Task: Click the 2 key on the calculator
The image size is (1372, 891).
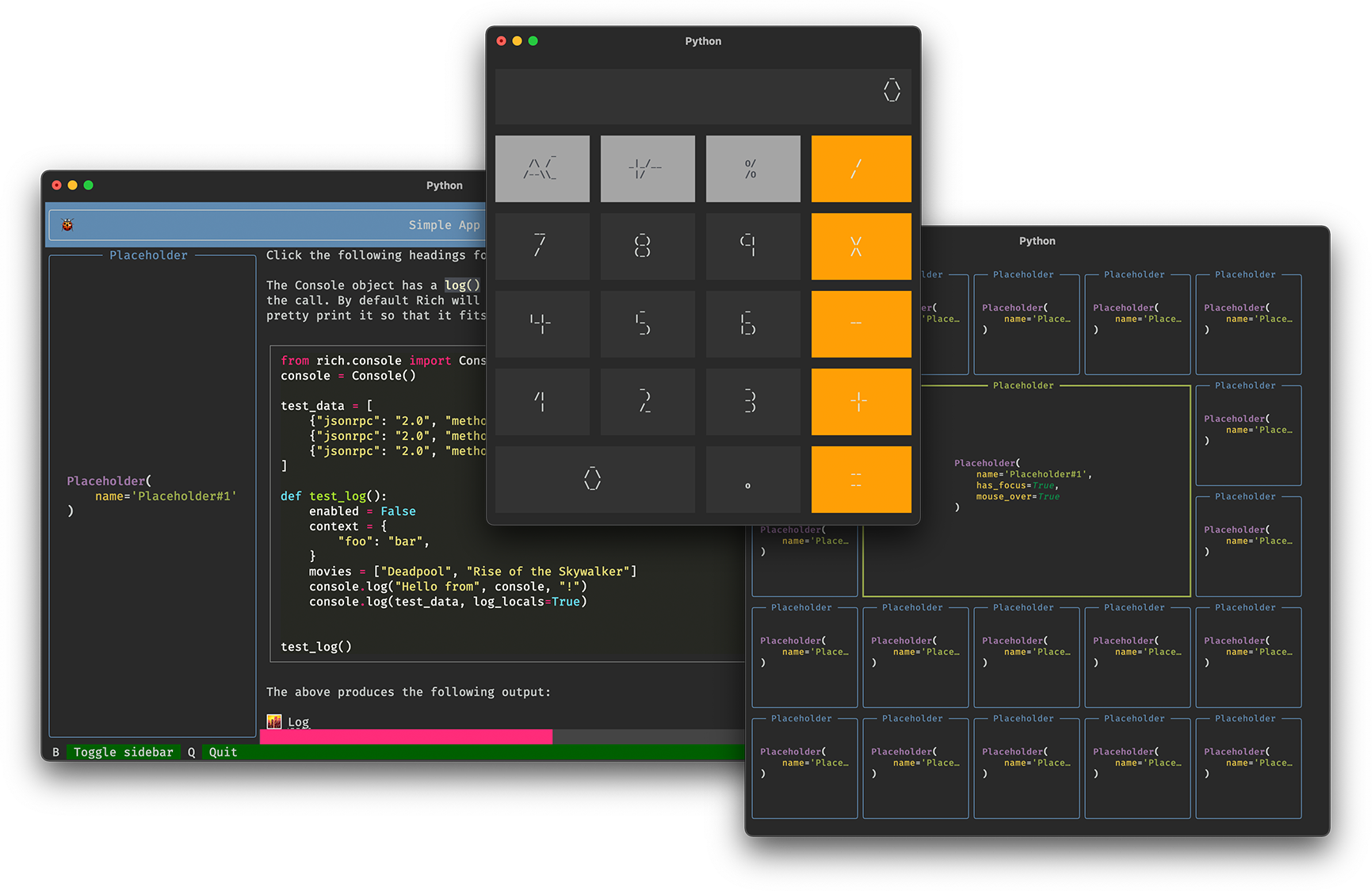Action: (648, 401)
